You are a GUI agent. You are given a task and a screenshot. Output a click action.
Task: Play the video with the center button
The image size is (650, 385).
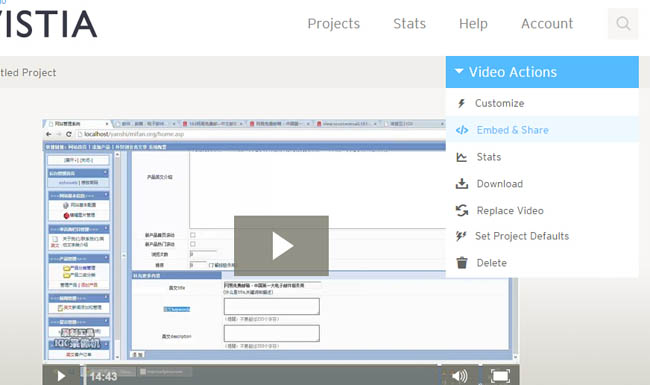(x=281, y=246)
